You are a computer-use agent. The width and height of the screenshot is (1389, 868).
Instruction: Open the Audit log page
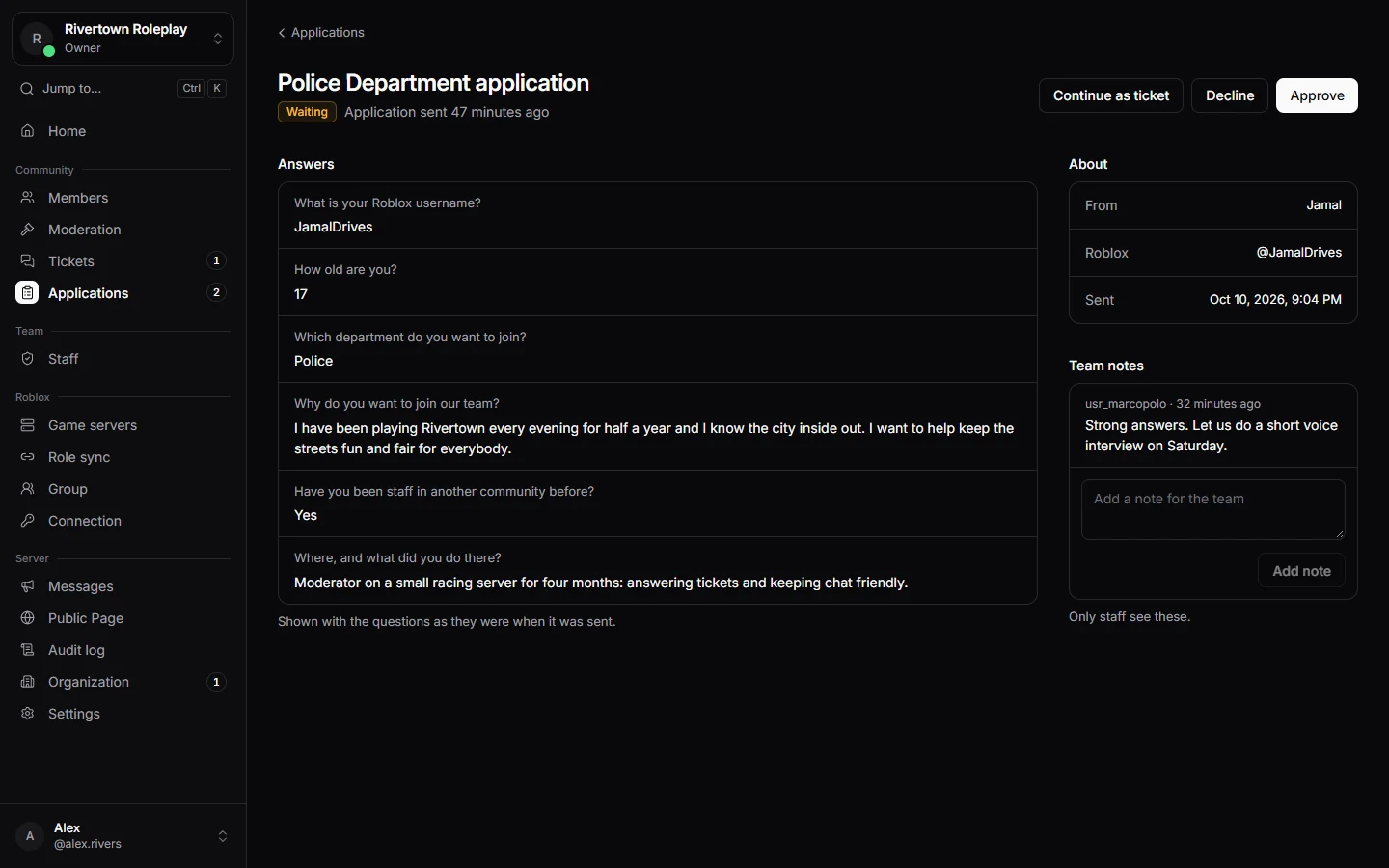click(123, 650)
